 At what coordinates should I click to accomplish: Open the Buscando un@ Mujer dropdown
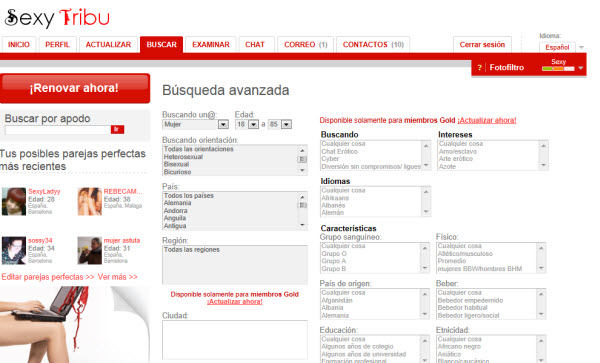[x=195, y=124]
